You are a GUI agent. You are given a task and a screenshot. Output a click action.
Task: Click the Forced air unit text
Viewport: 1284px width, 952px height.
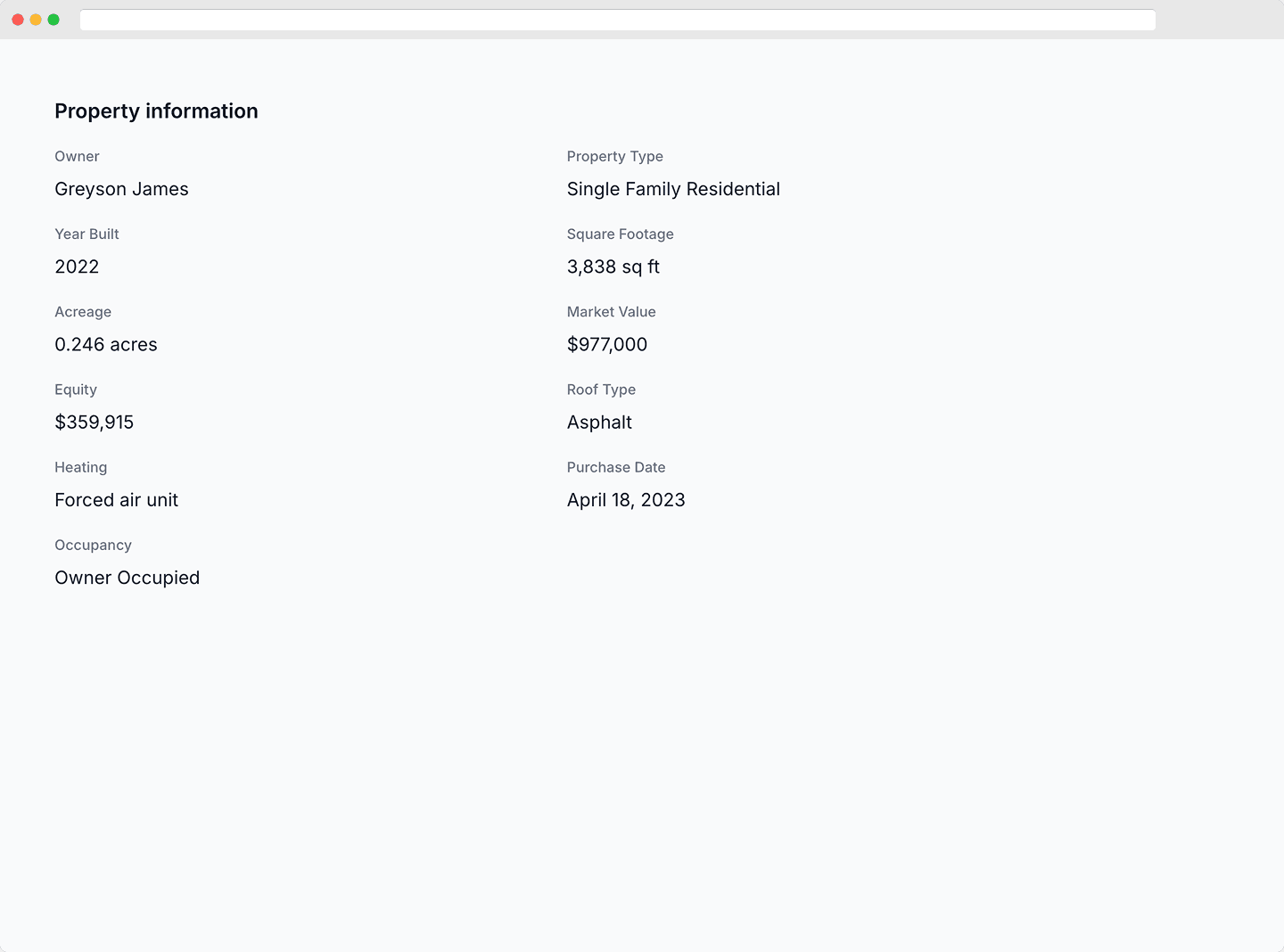116,500
